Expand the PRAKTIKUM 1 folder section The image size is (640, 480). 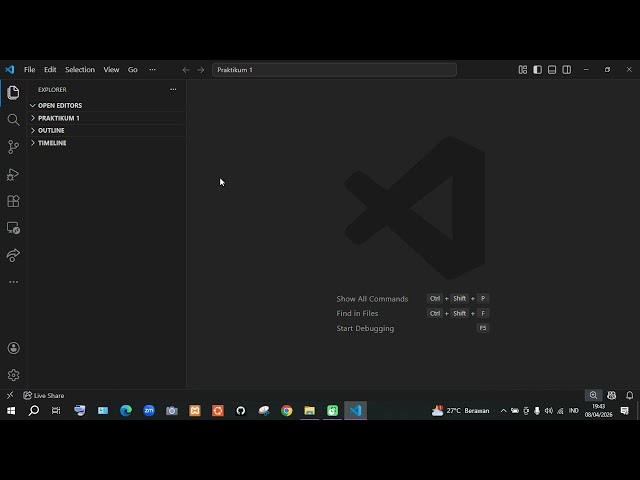point(107,118)
